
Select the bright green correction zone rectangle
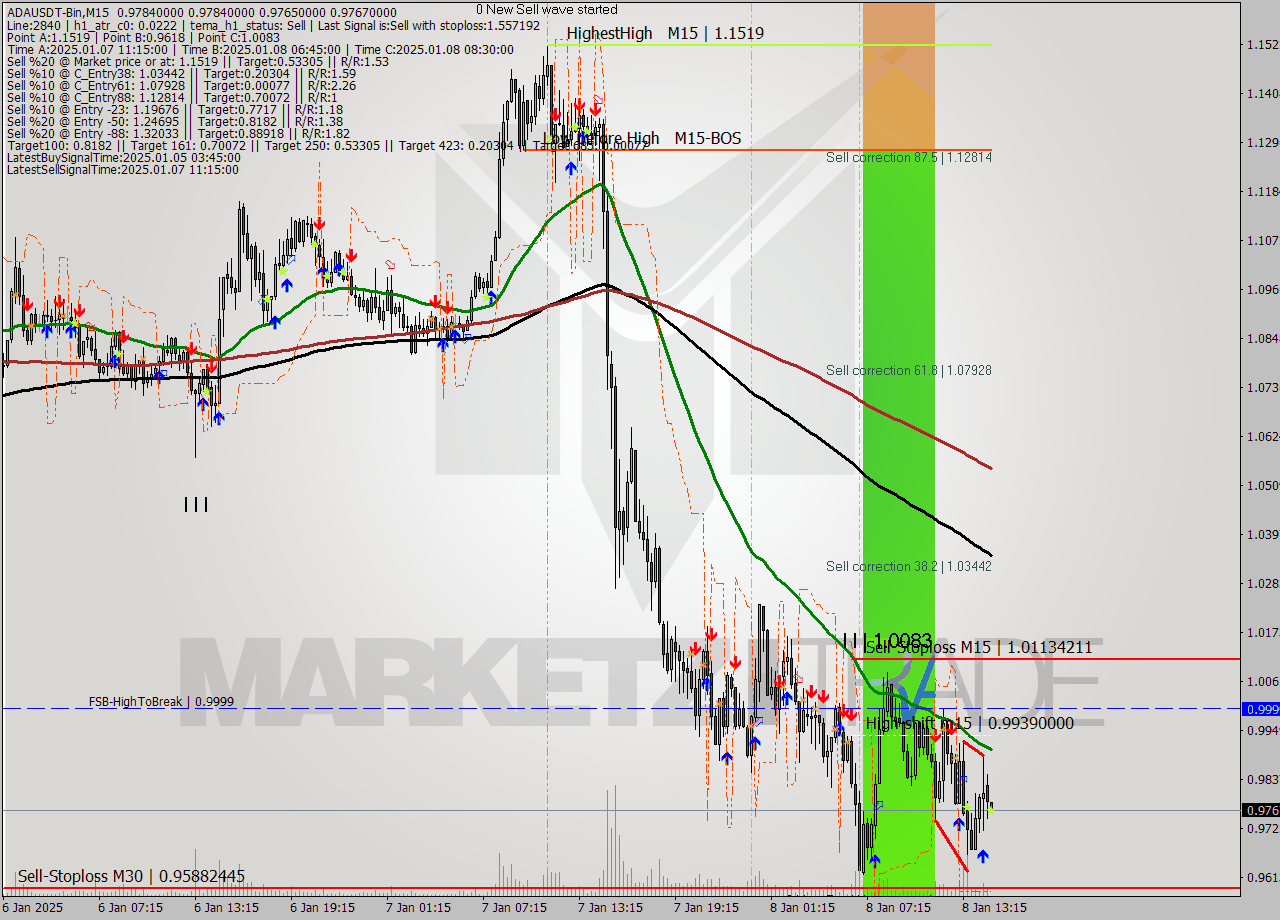[898, 522]
